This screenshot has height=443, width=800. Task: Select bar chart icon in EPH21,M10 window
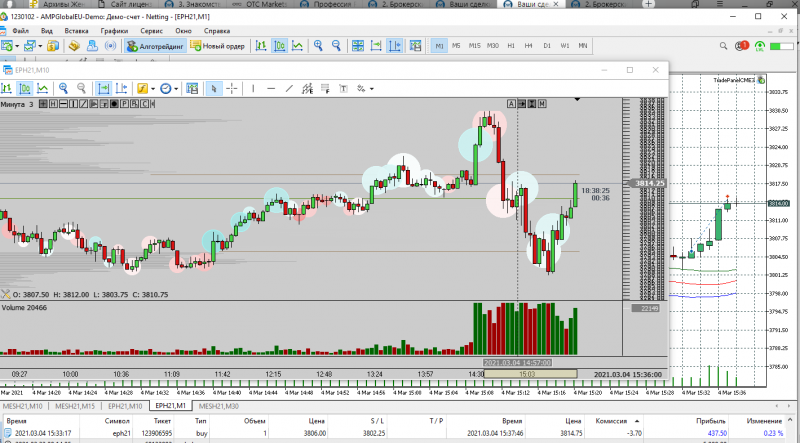click(x=7, y=89)
